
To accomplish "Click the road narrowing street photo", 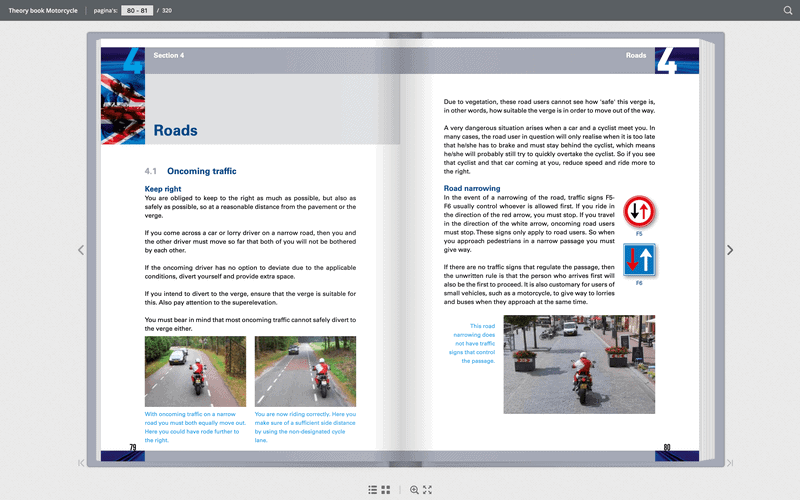I will (x=579, y=364).
